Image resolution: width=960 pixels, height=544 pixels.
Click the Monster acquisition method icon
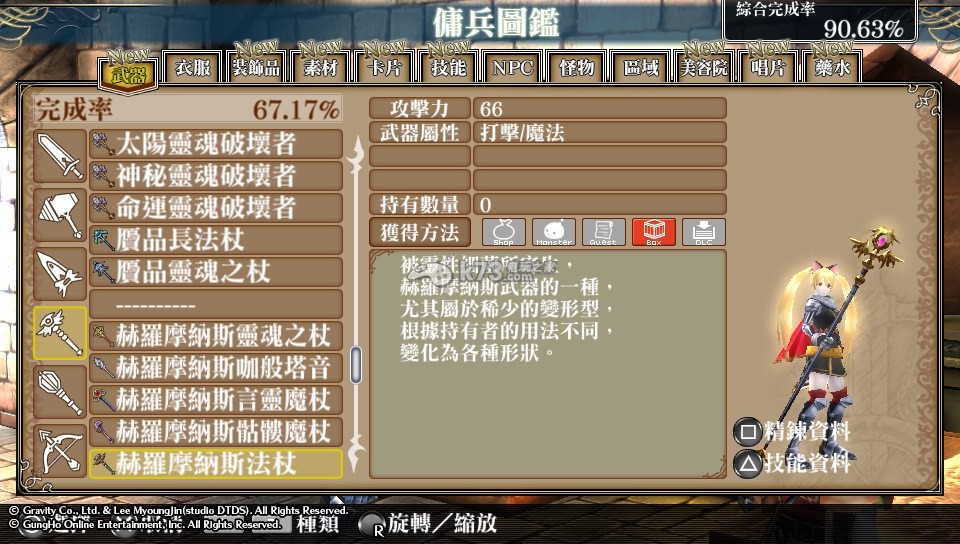553,232
